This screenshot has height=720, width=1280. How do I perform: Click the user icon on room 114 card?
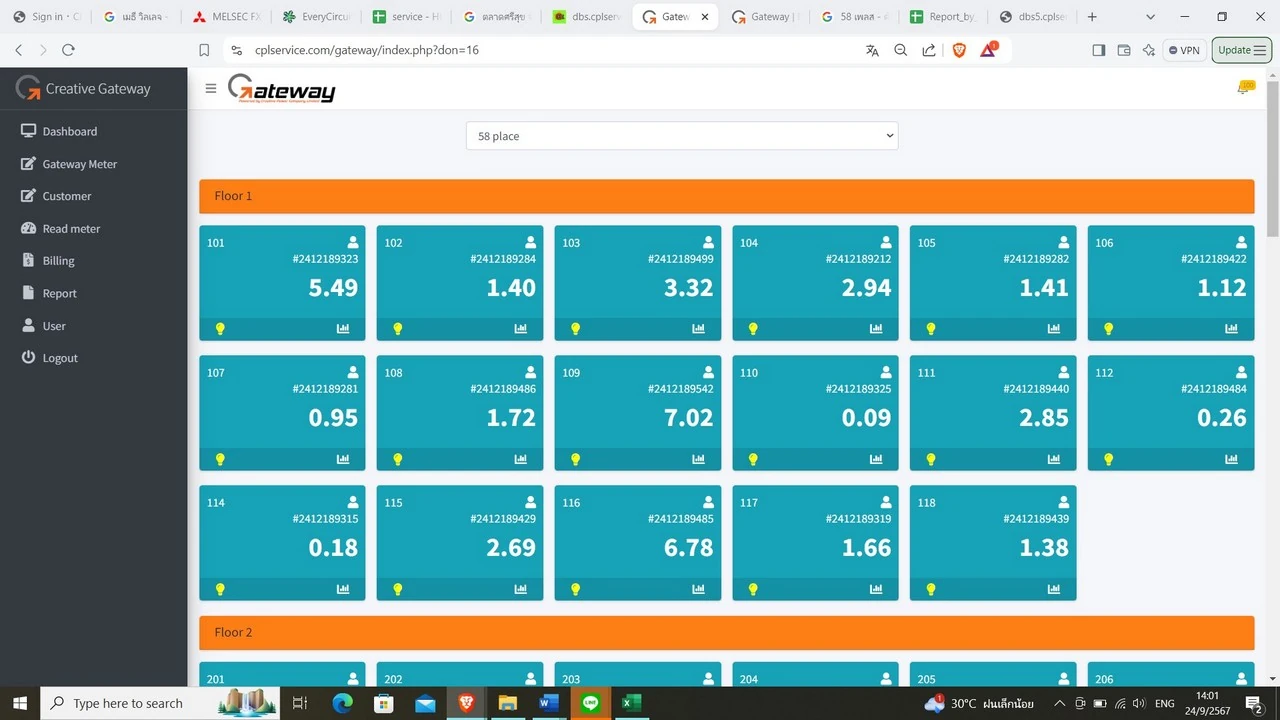[x=353, y=502]
